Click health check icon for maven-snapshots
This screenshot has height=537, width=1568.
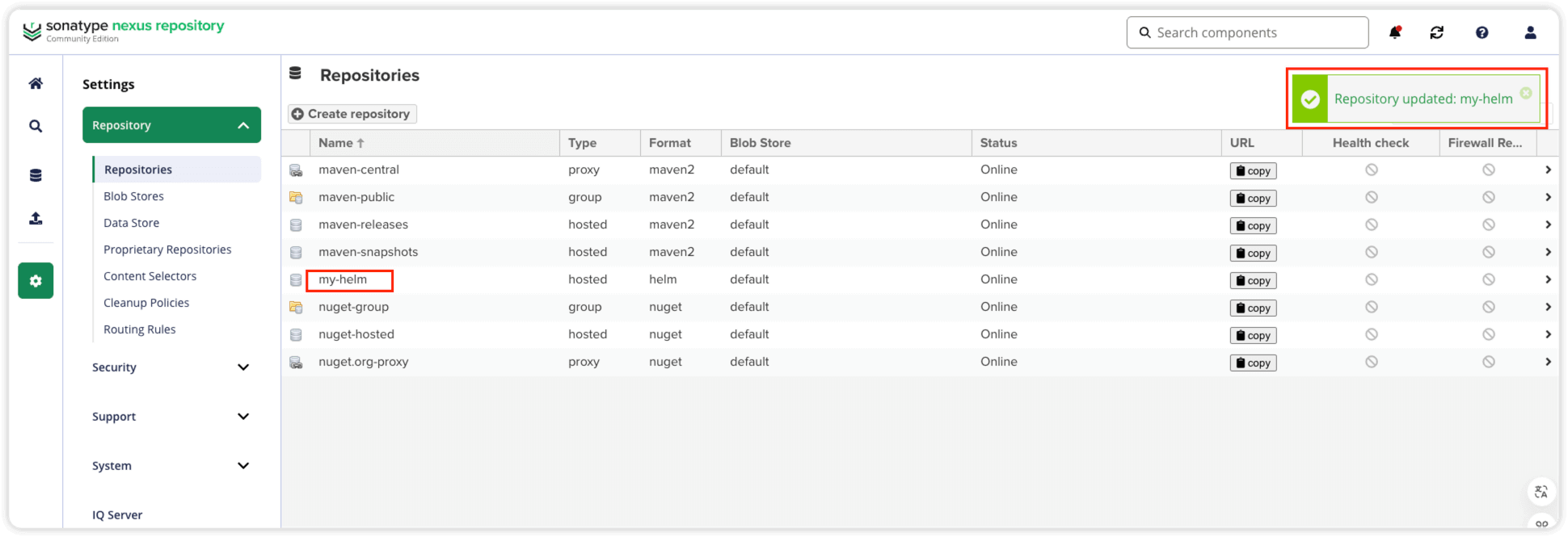(x=1372, y=252)
